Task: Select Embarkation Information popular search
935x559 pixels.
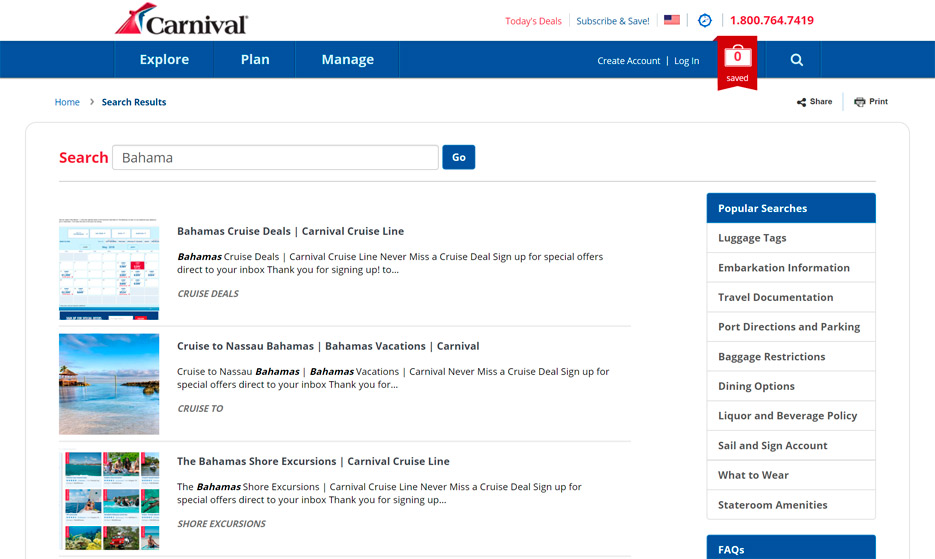Action: click(791, 268)
